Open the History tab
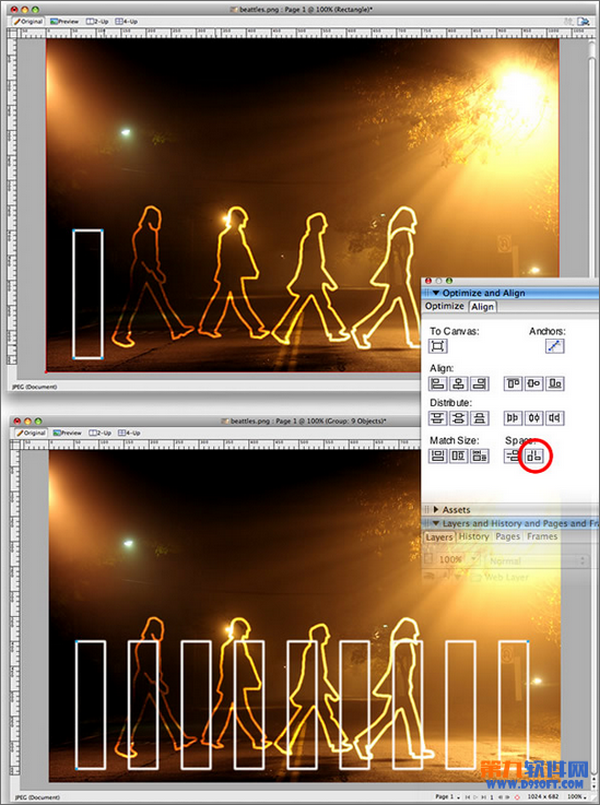 tap(474, 537)
